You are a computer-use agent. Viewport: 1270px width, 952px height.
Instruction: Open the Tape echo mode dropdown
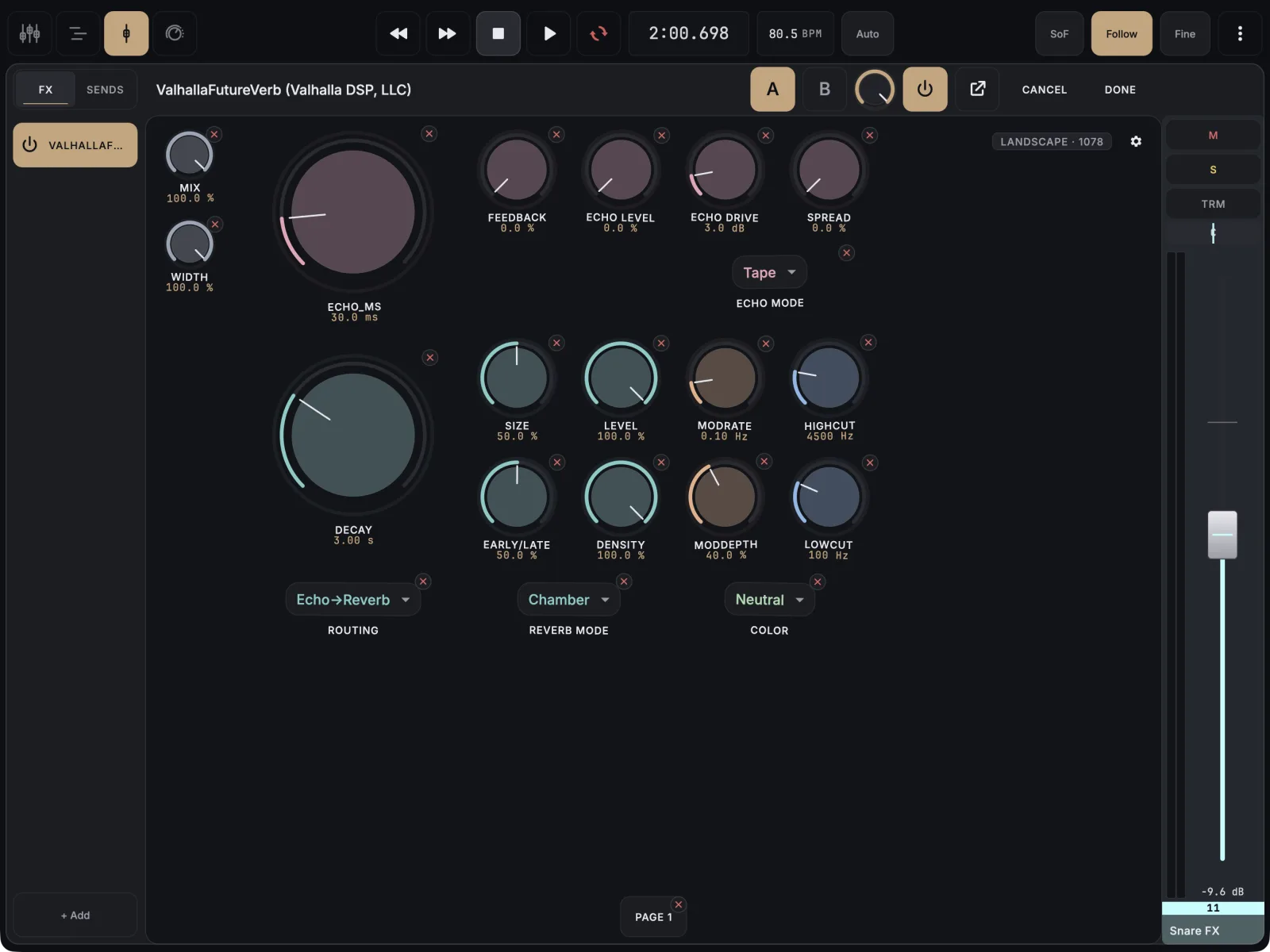pyautogui.click(x=769, y=272)
